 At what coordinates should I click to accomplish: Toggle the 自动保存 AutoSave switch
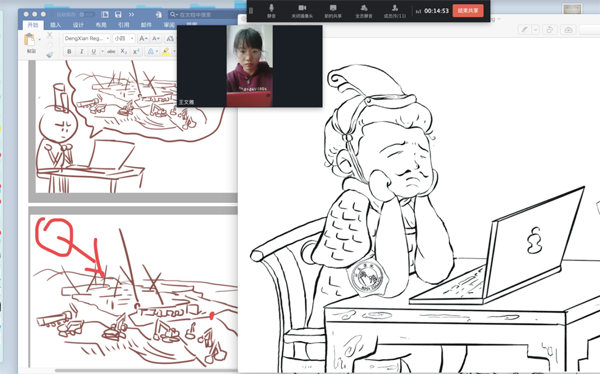(87, 14)
